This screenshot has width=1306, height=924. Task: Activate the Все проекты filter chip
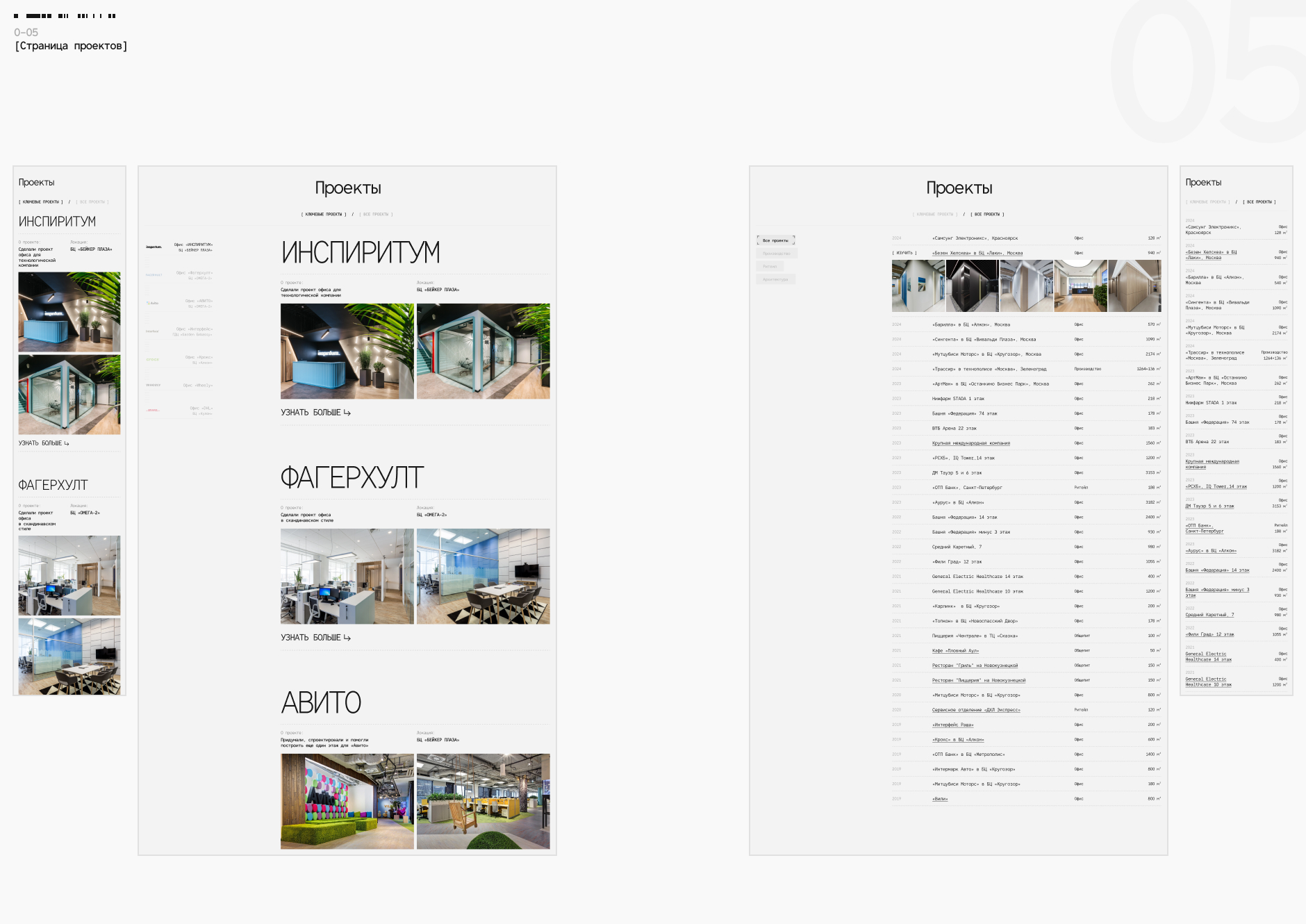[x=776, y=240]
